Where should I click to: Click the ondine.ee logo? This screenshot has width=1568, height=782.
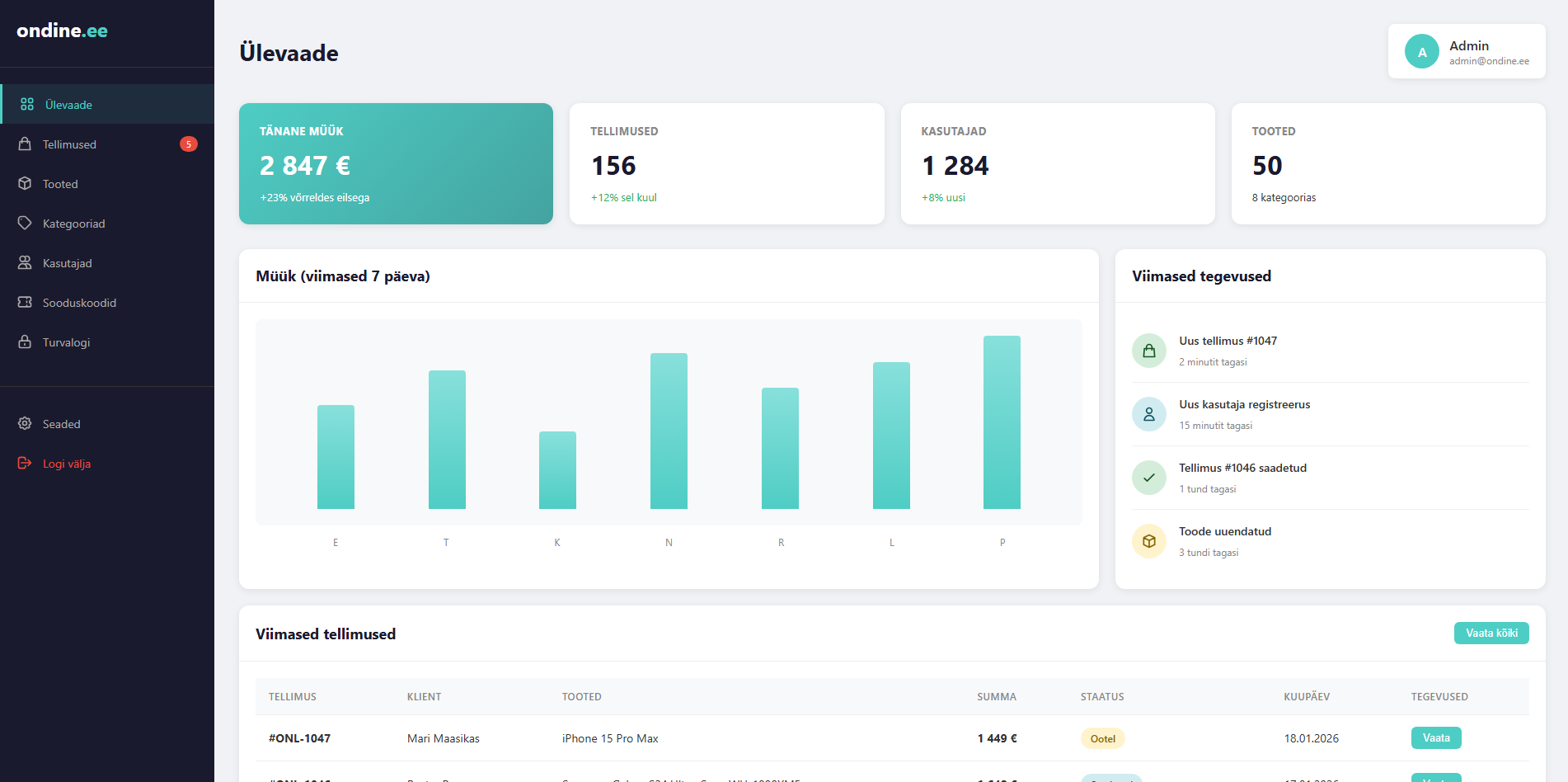pyautogui.click(x=62, y=31)
